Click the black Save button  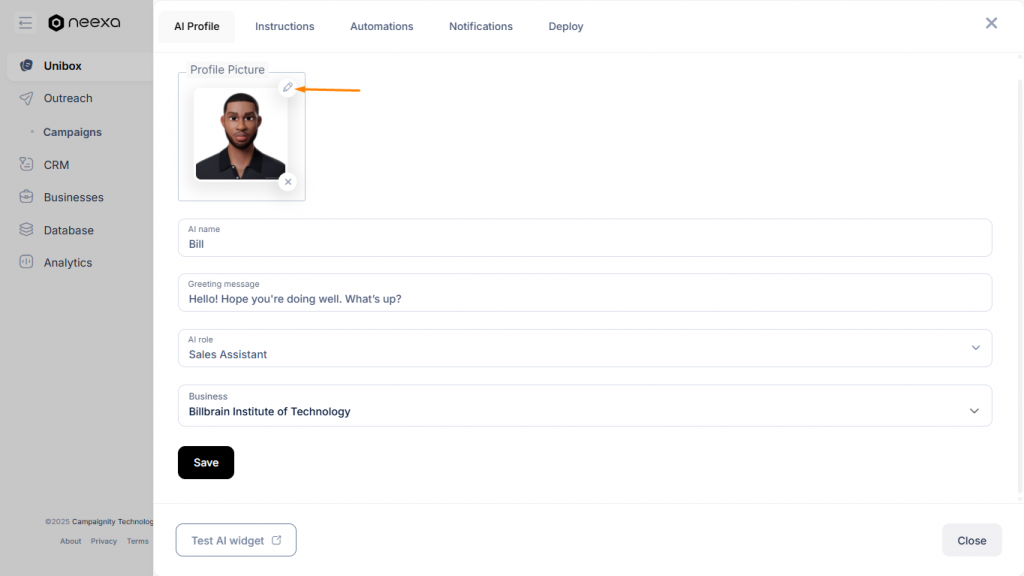pos(206,462)
